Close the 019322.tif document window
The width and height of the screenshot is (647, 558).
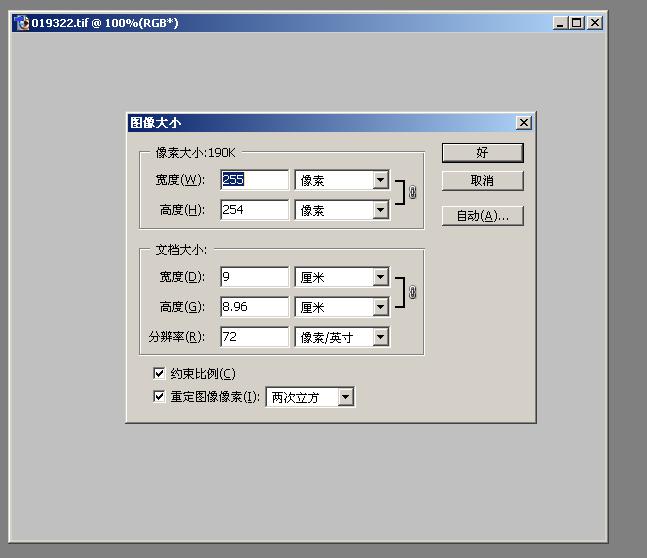click(x=595, y=23)
